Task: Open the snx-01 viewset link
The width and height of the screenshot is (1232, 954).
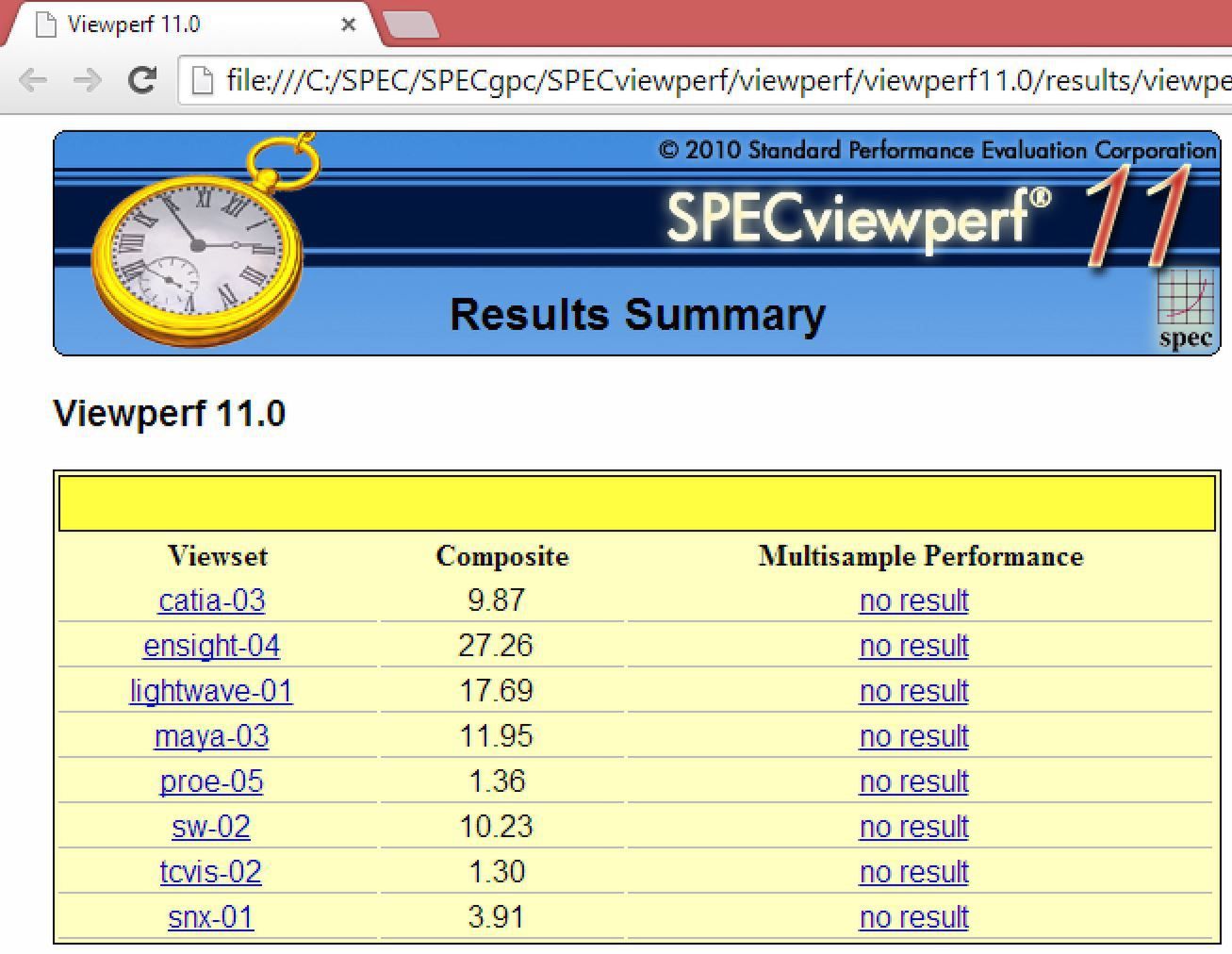Action: pos(211,917)
